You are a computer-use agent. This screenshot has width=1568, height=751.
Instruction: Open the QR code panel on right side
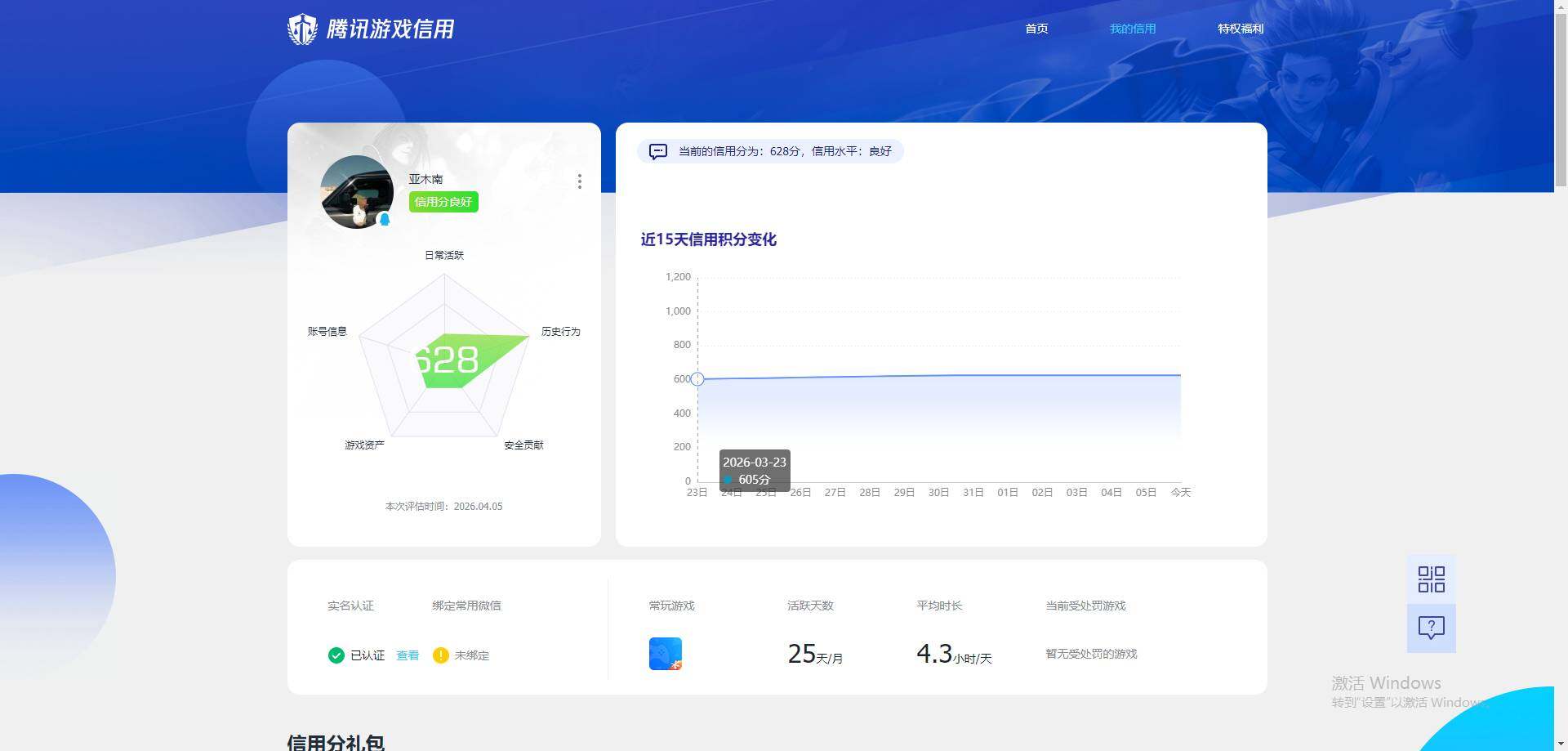click(x=1430, y=579)
